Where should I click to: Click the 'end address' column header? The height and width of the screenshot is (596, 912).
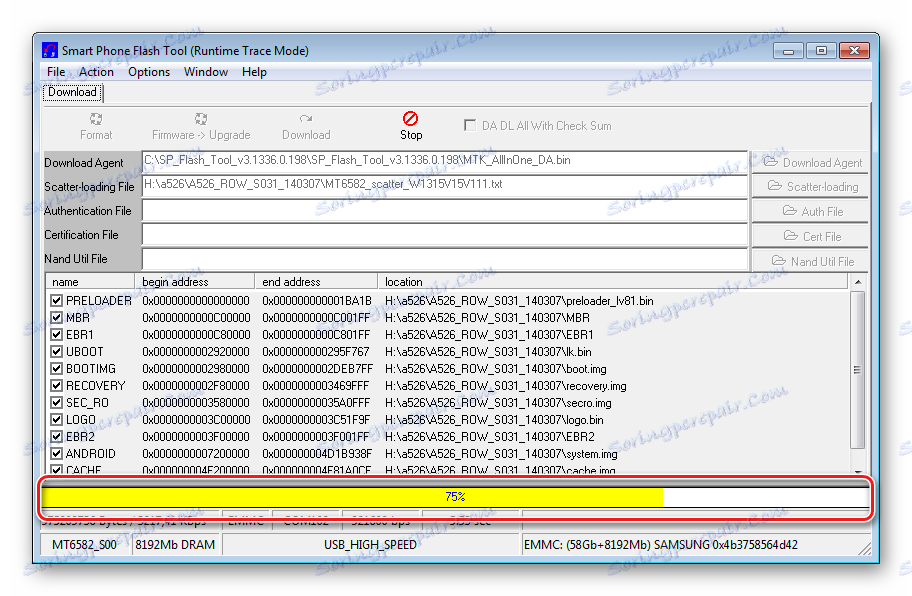tap(316, 282)
